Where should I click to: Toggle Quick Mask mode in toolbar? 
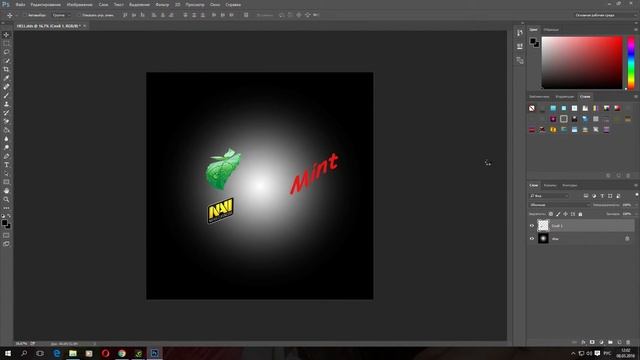(6, 236)
